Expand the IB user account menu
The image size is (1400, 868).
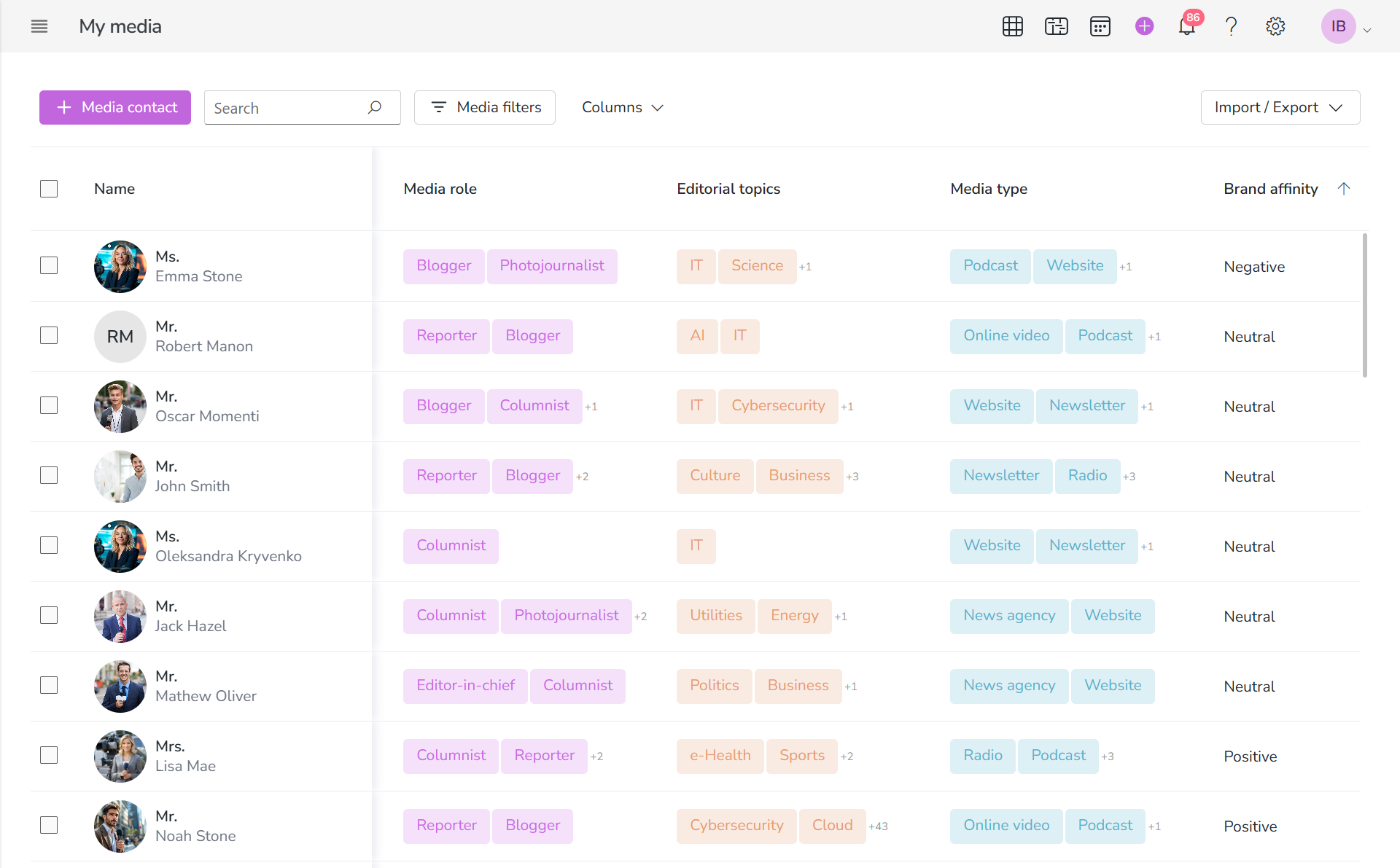tap(1347, 26)
